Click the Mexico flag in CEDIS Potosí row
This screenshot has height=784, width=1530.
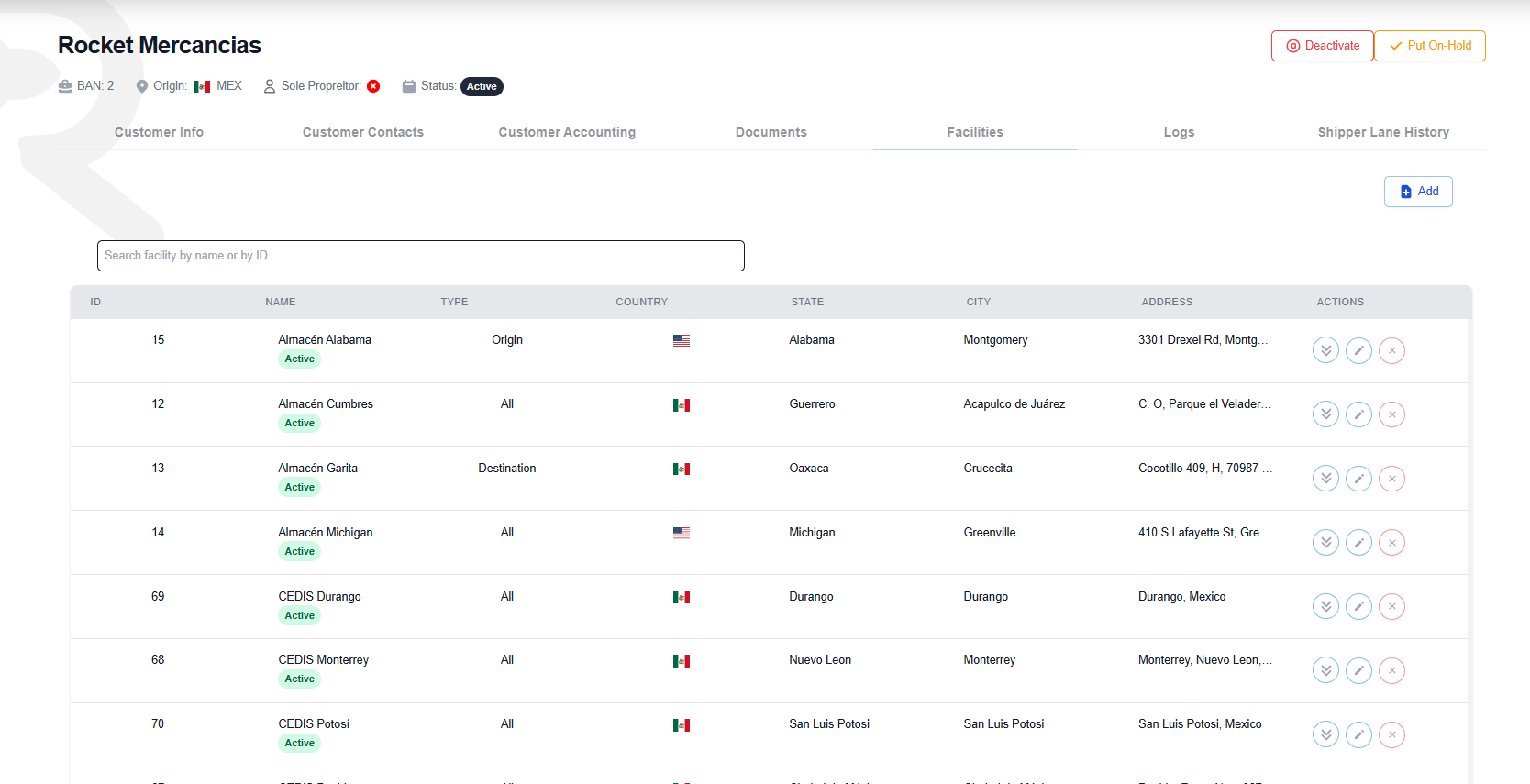point(682,725)
